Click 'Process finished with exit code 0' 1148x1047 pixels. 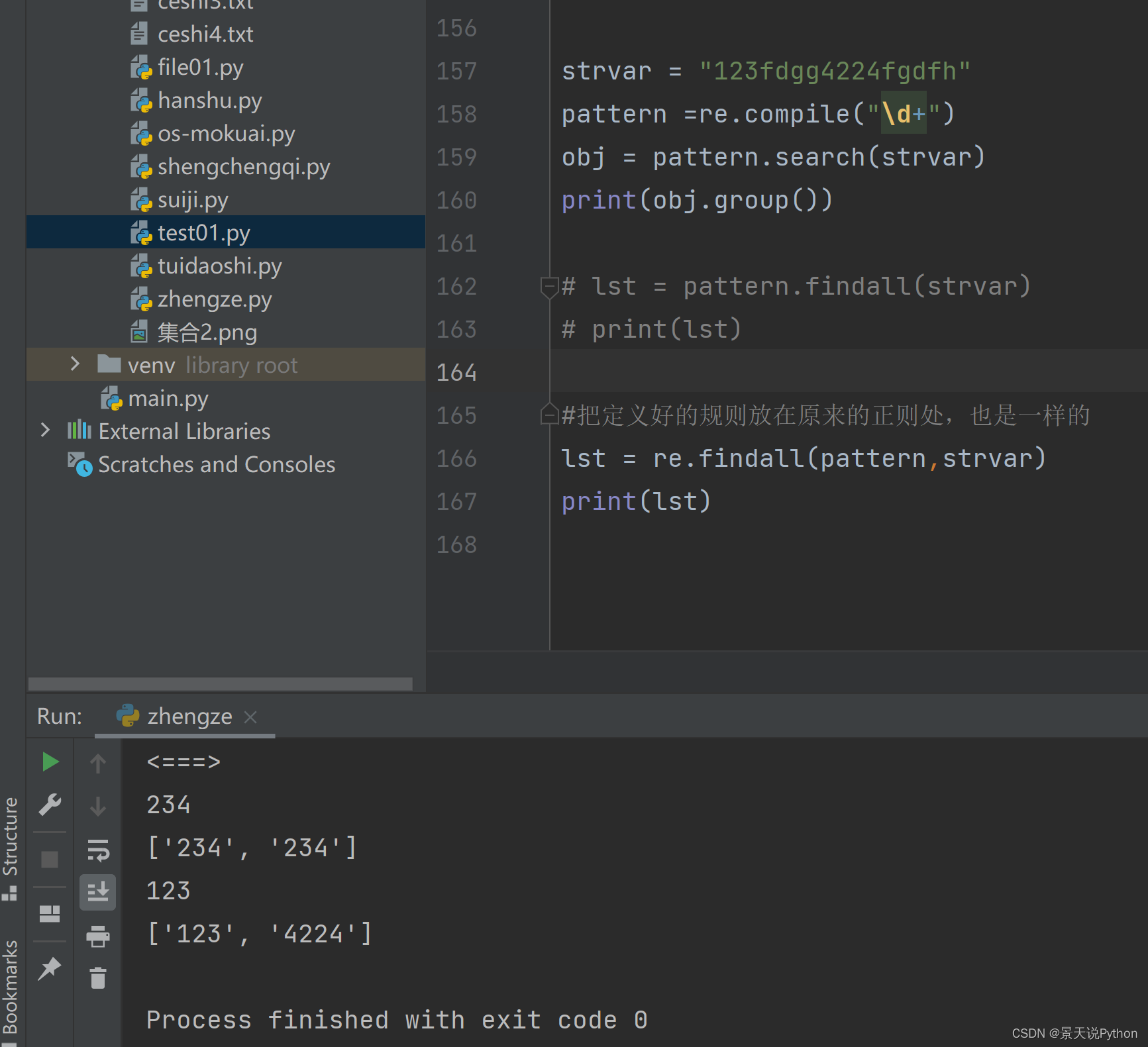tap(397, 1020)
